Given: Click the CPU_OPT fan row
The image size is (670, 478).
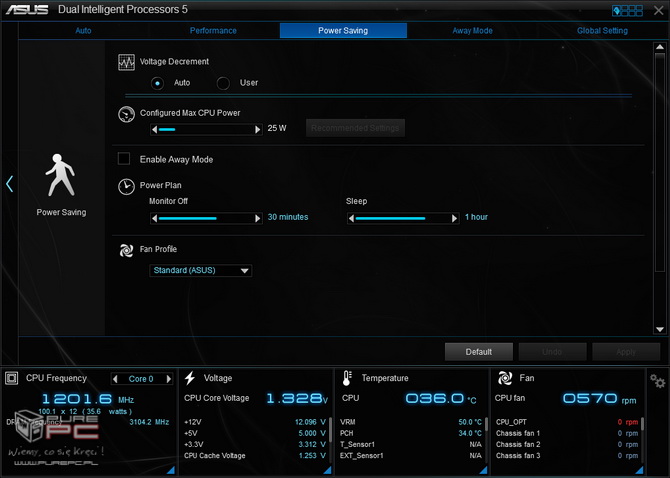Looking at the screenshot, I should pyautogui.click(x=567, y=422).
